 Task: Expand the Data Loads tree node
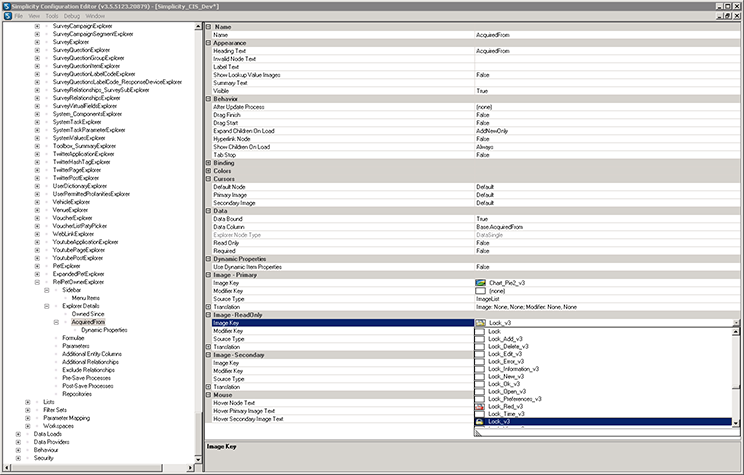click(18, 434)
